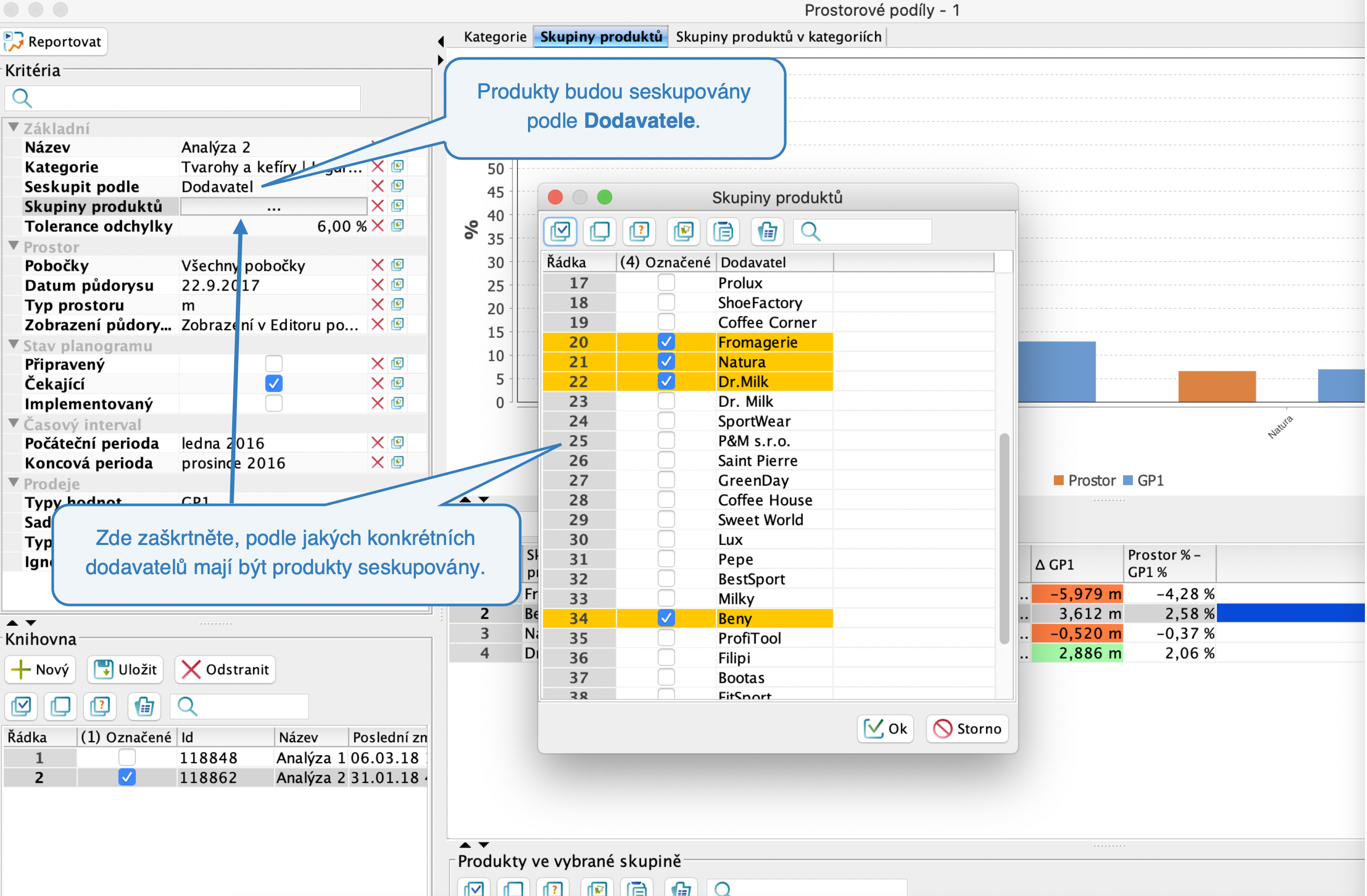1367x896 pixels.
Task: Select all rows icon in Skupiny produktů dialog
Action: pyautogui.click(x=559, y=232)
